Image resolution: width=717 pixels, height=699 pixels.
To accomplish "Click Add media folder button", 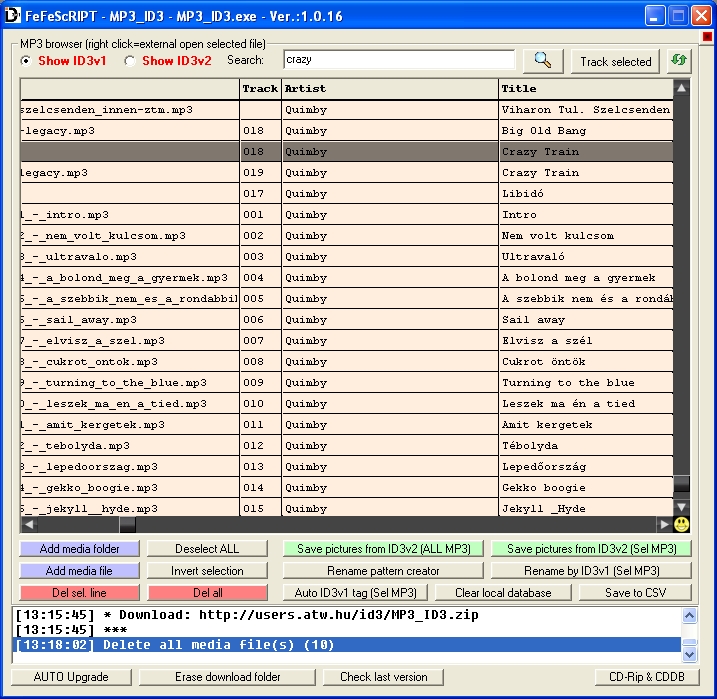I will (x=79, y=549).
